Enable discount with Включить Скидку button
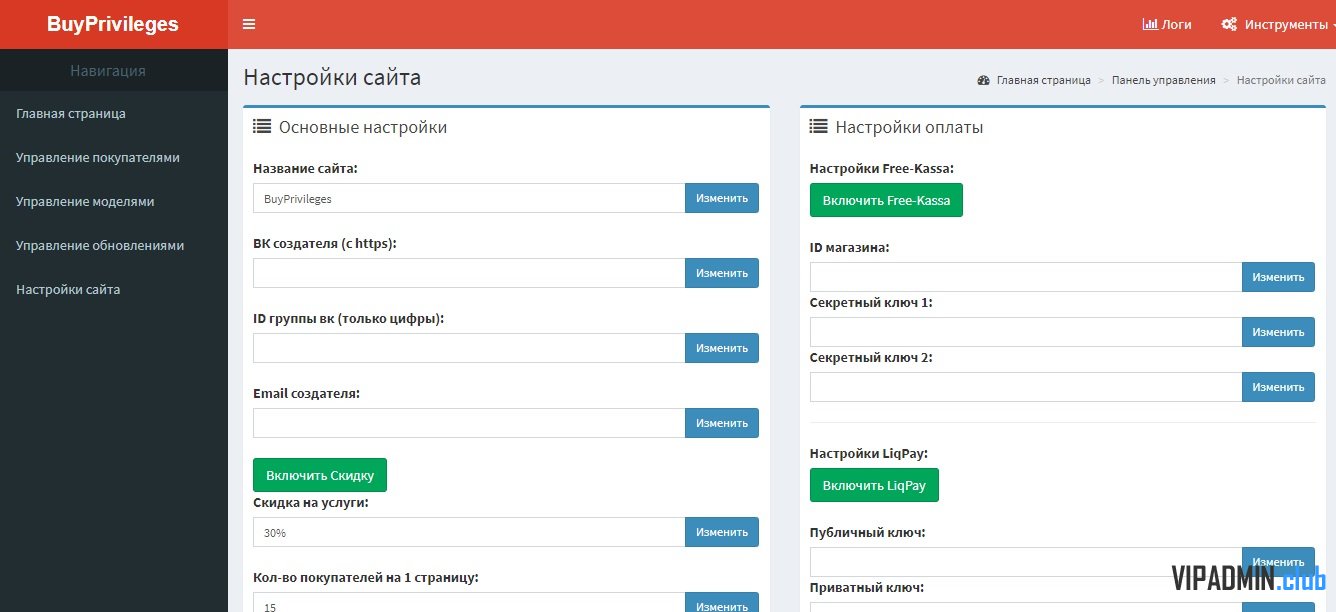Image resolution: width=1336 pixels, height=612 pixels. 320,475
